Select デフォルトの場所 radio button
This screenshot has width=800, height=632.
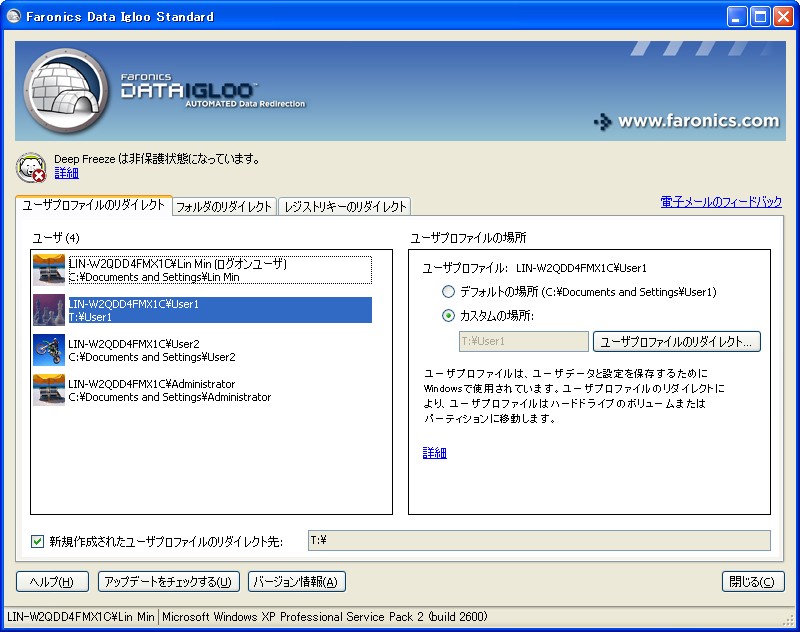(448, 292)
